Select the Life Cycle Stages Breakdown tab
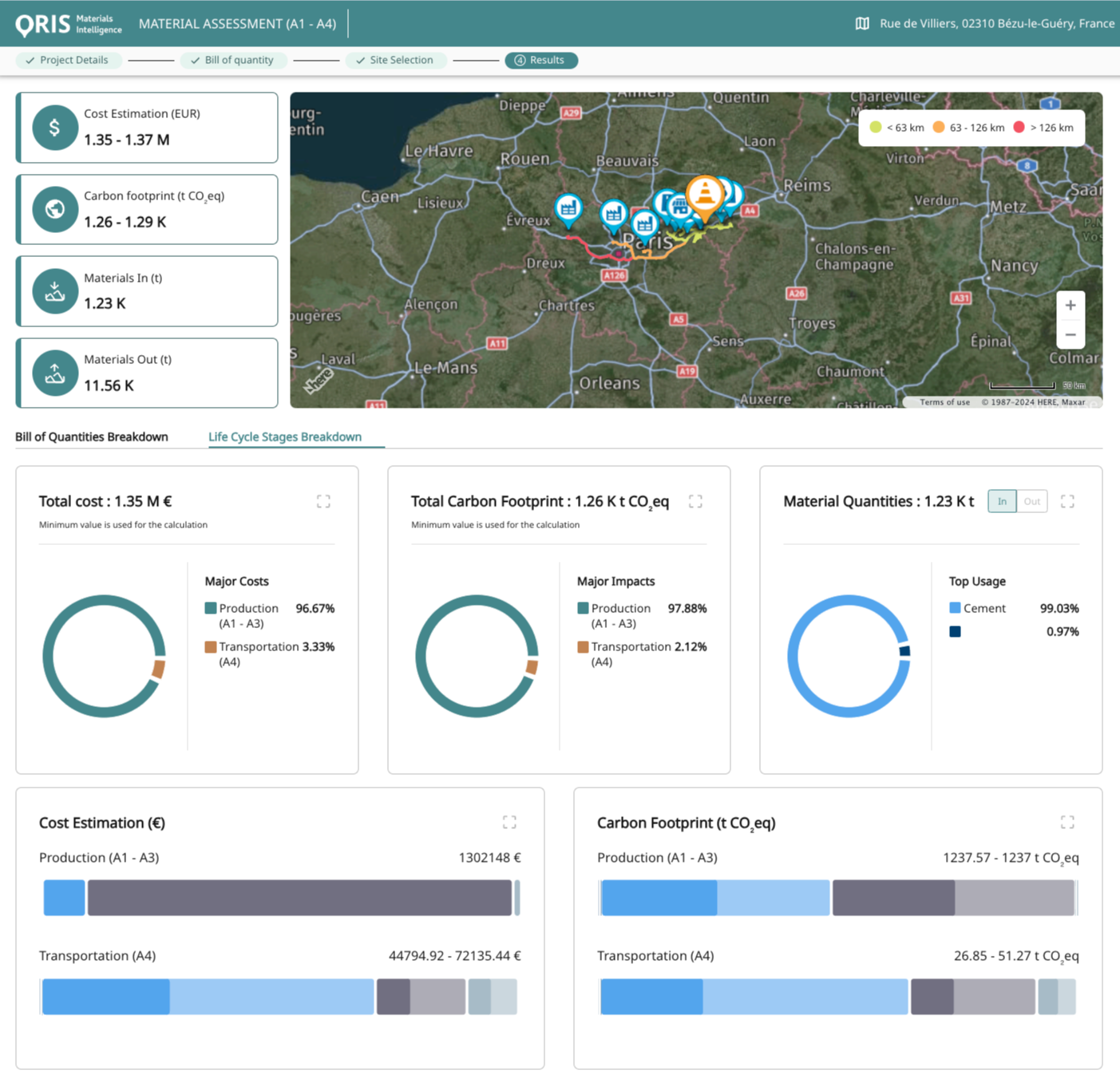 click(x=285, y=436)
